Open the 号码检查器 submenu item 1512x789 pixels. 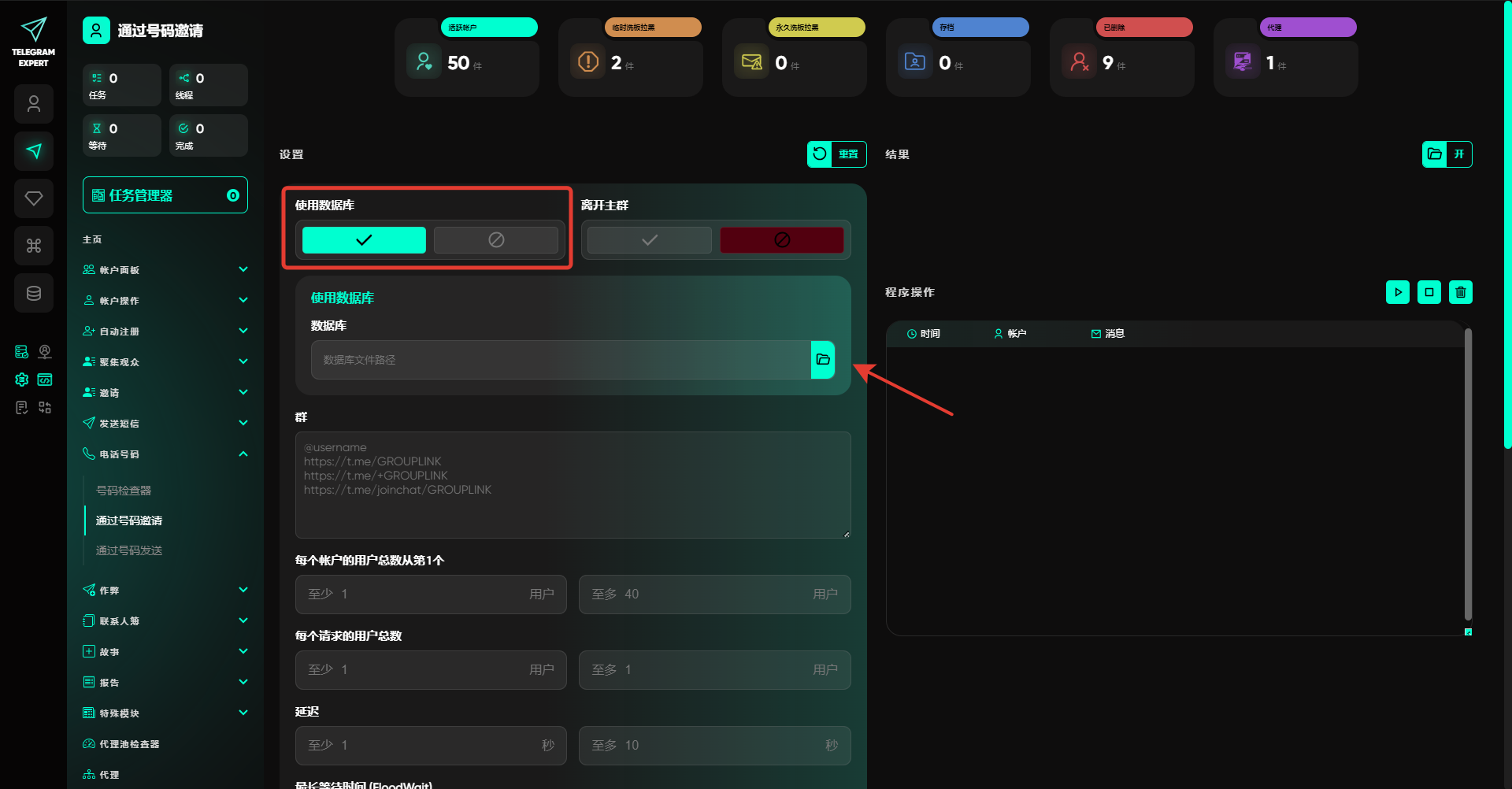tap(124, 491)
